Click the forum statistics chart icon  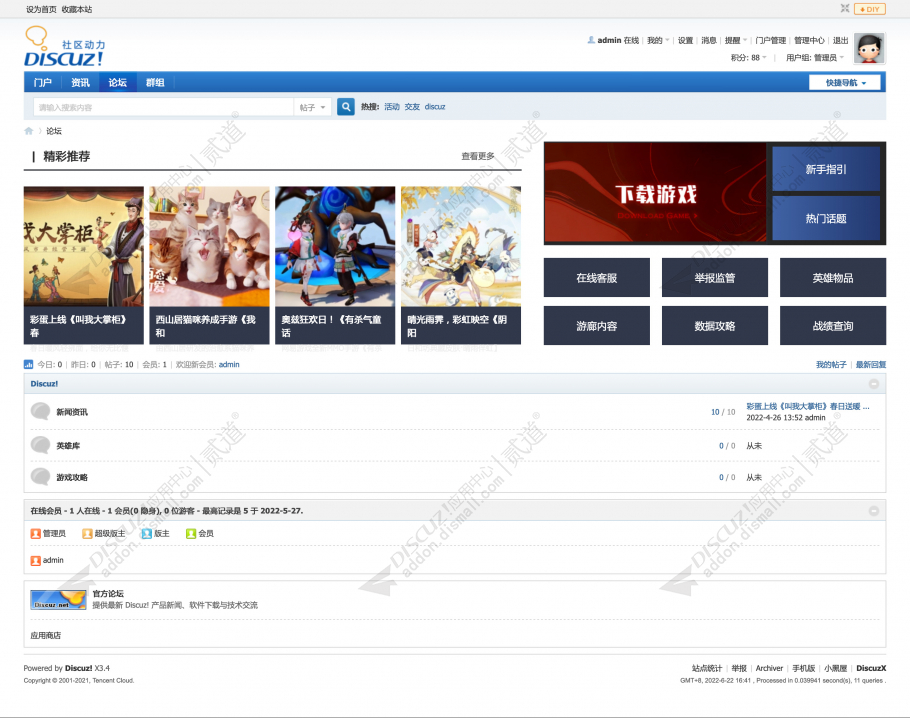(28, 365)
